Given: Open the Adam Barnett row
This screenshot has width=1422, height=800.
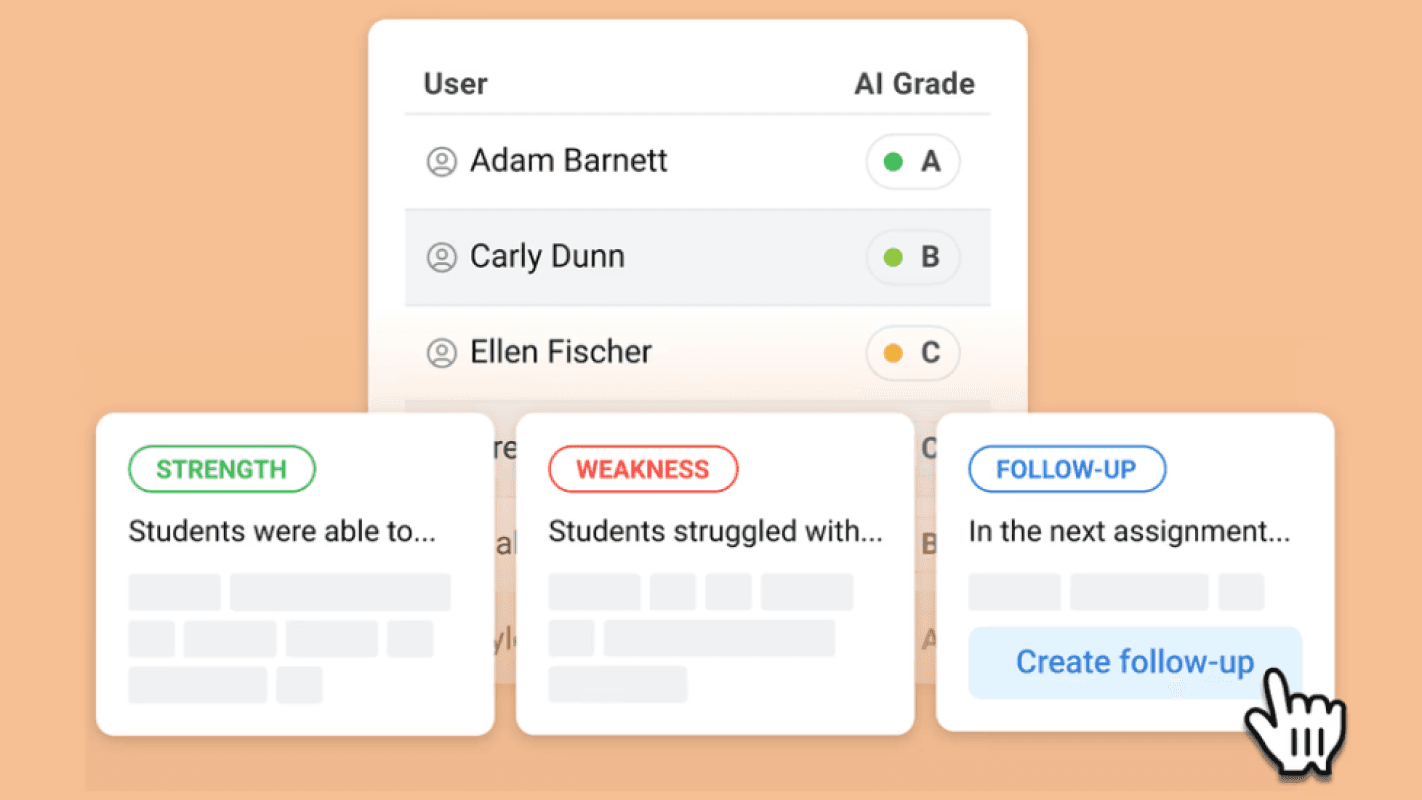Looking at the screenshot, I should coord(698,162).
